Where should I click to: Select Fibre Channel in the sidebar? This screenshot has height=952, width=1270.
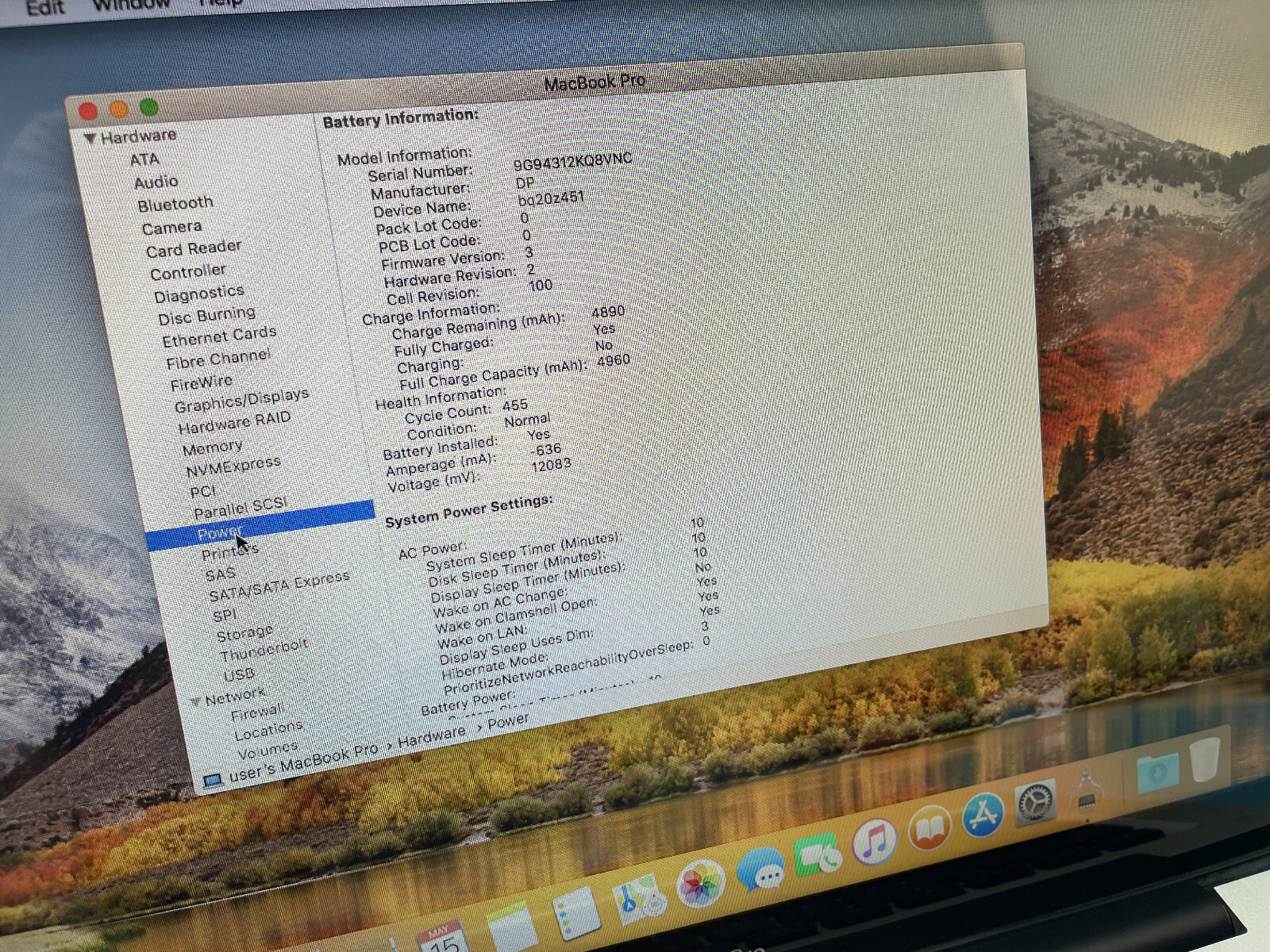tap(218, 359)
